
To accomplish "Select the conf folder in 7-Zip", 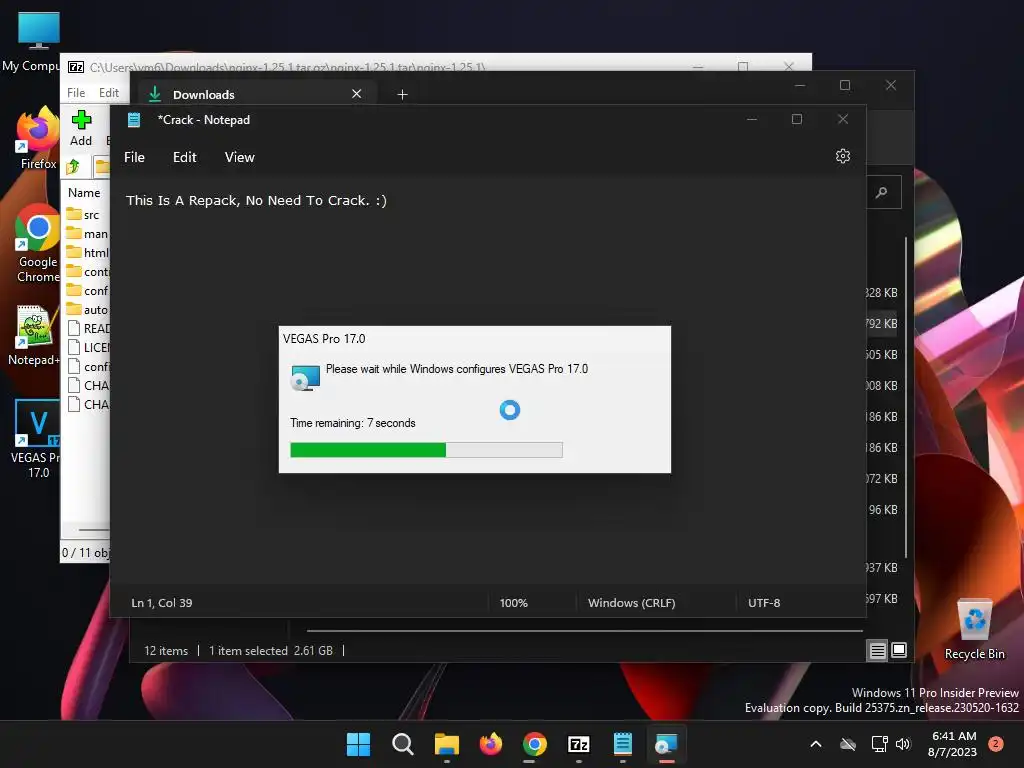I will coord(88,291).
